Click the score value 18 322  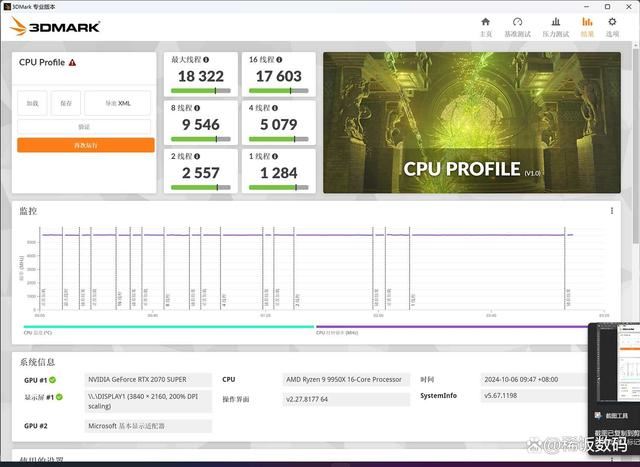click(201, 76)
